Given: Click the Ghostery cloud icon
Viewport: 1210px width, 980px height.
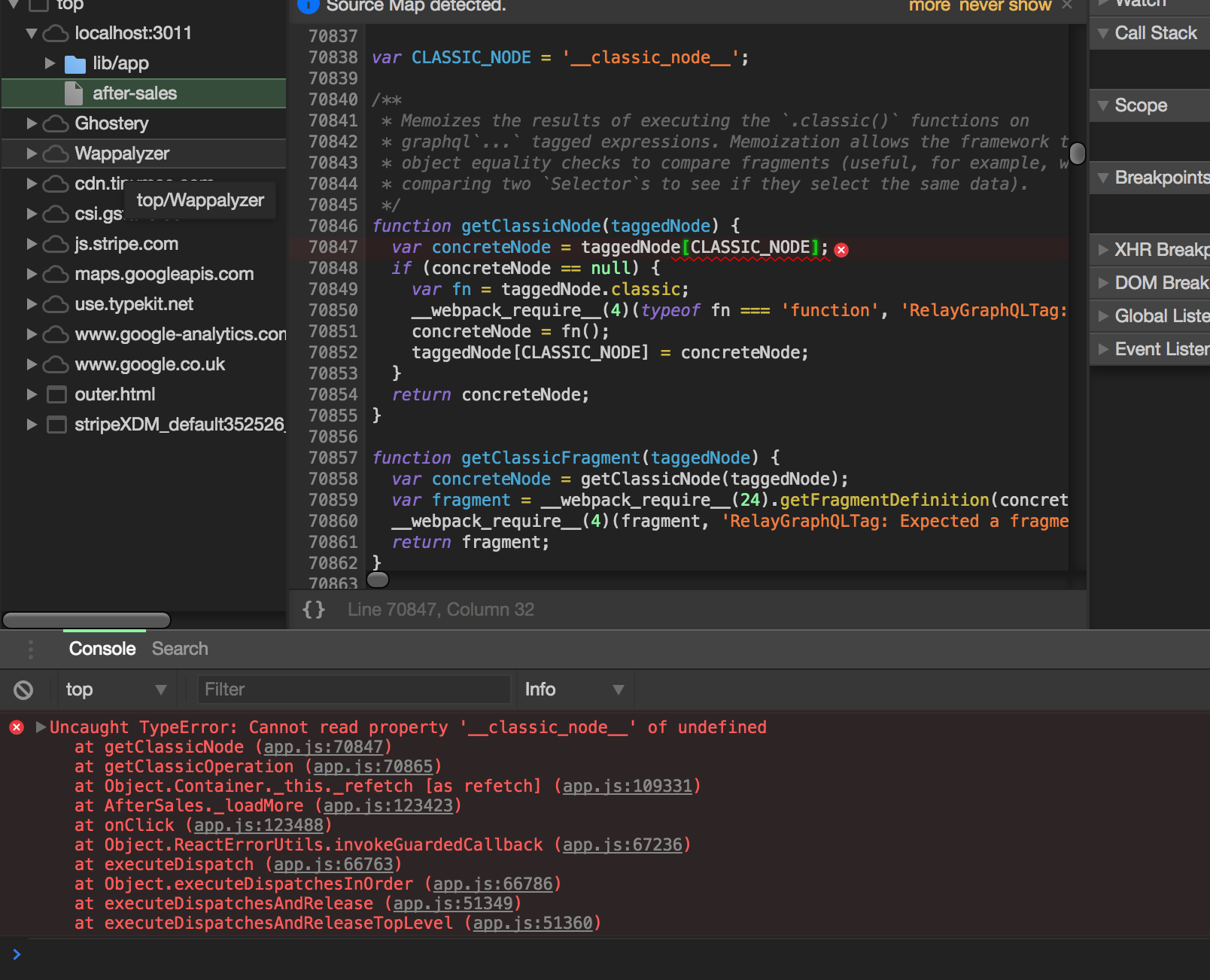Looking at the screenshot, I should pos(56,123).
